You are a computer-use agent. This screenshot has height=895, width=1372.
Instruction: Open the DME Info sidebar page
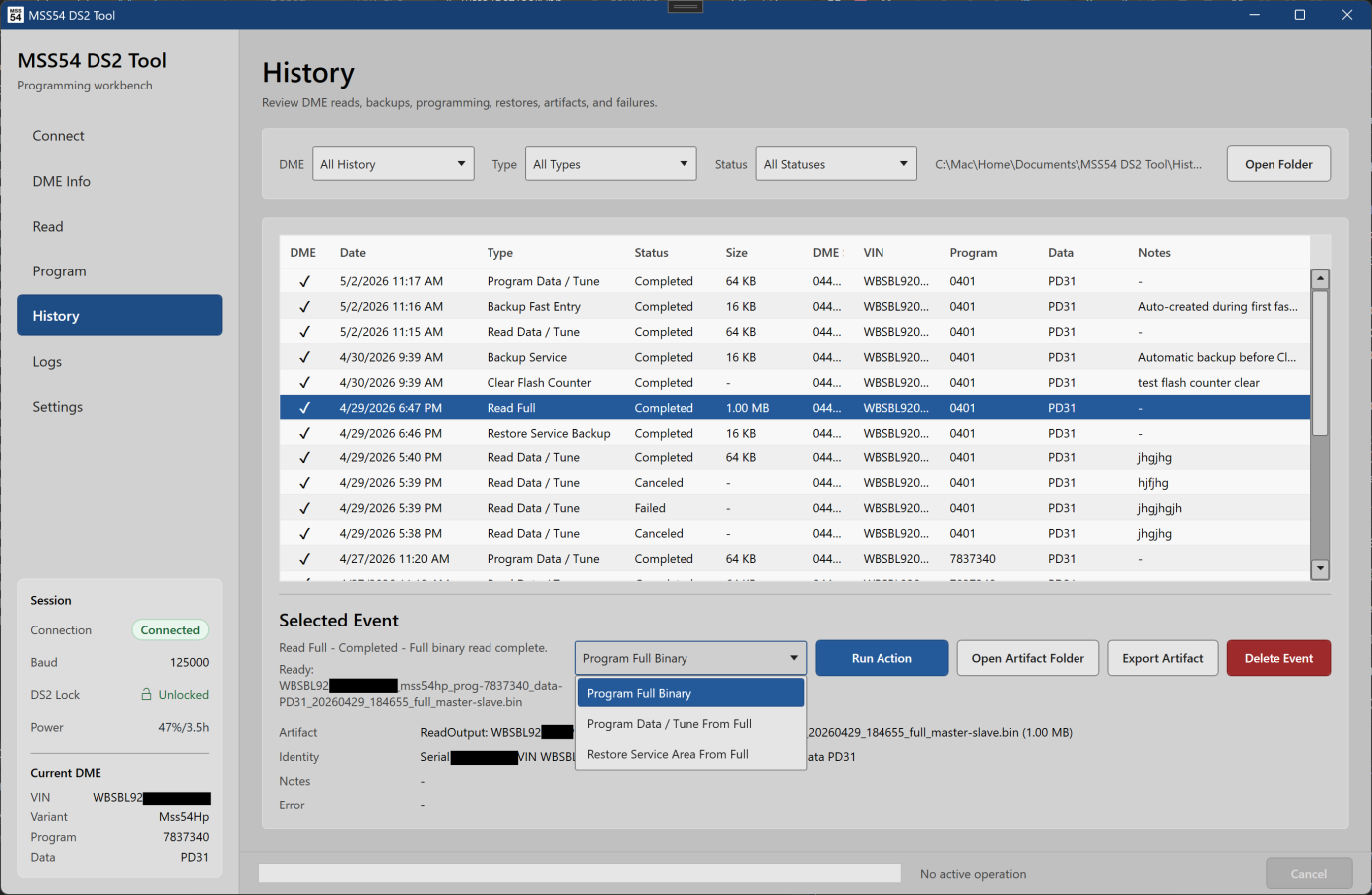pos(119,181)
